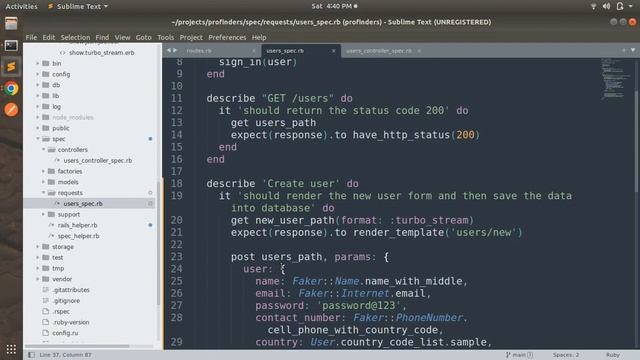Image resolution: width=640 pixels, height=360 pixels.
Task: Open show.turbo_stream.erb in sidebar
Action: point(102,53)
